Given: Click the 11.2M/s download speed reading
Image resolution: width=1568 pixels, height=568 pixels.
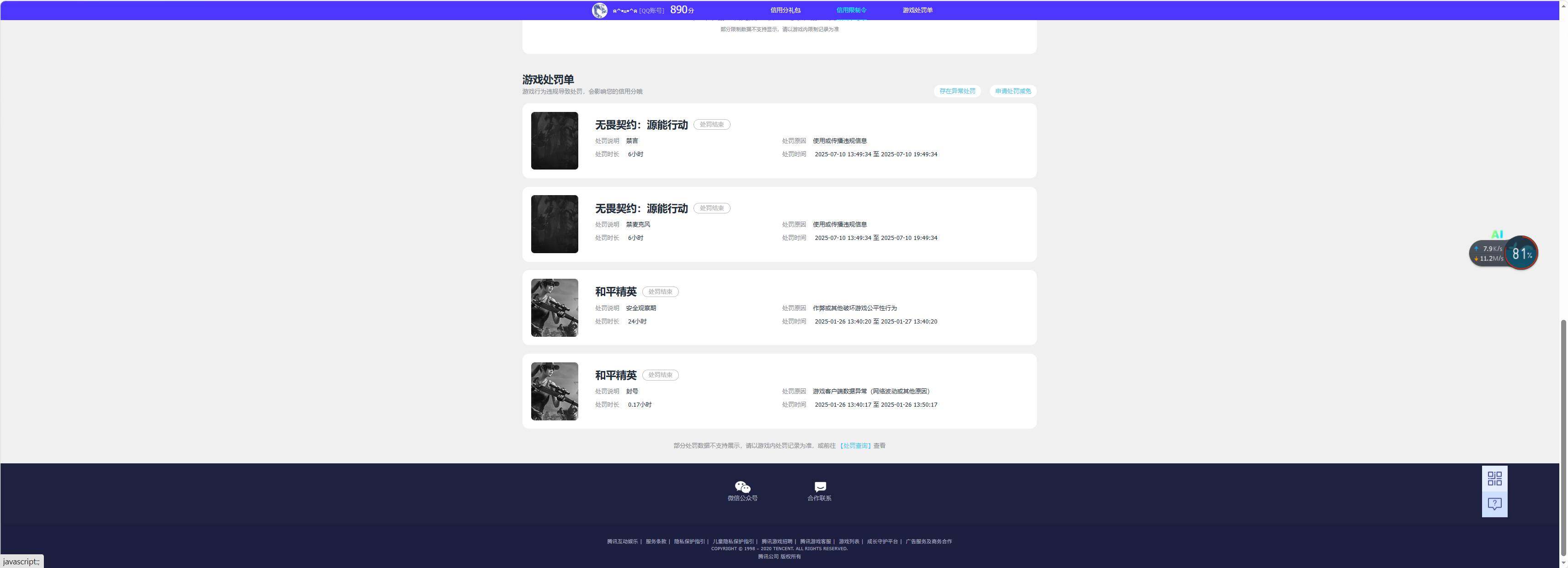Looking at the screenshot, I should (x=1491, y=259).
